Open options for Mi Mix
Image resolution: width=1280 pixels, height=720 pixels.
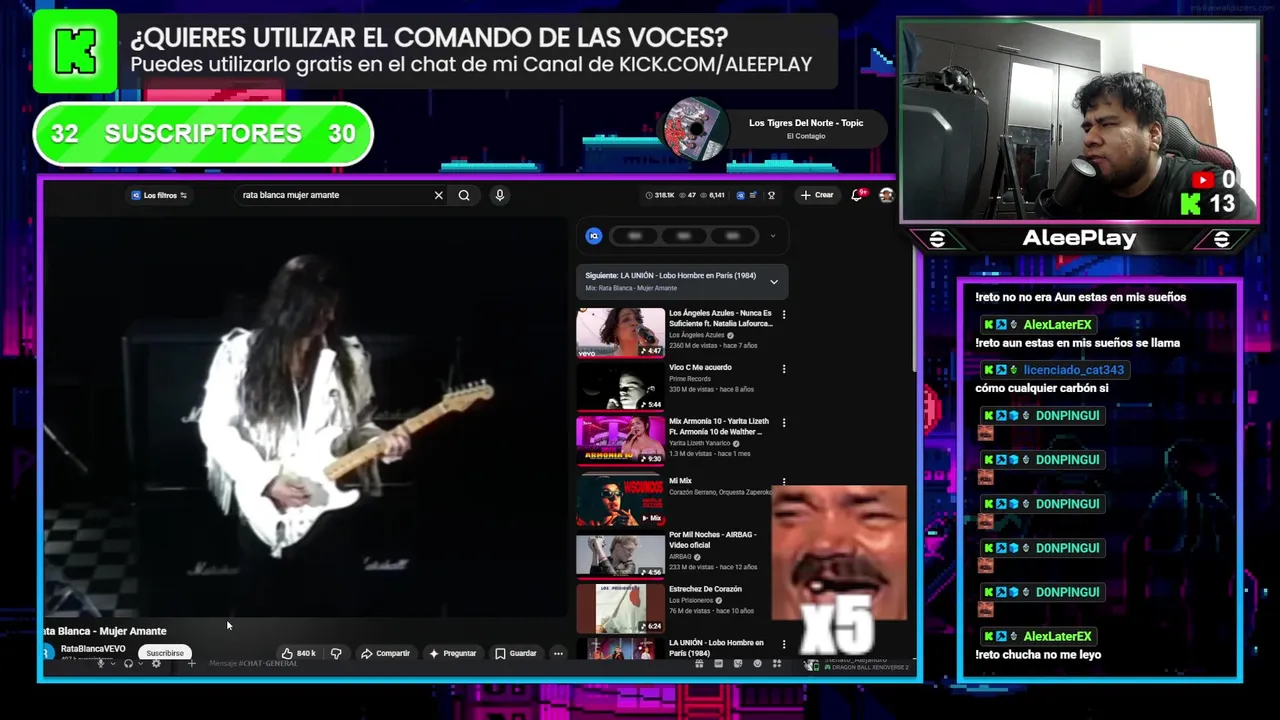coord(783,481)
